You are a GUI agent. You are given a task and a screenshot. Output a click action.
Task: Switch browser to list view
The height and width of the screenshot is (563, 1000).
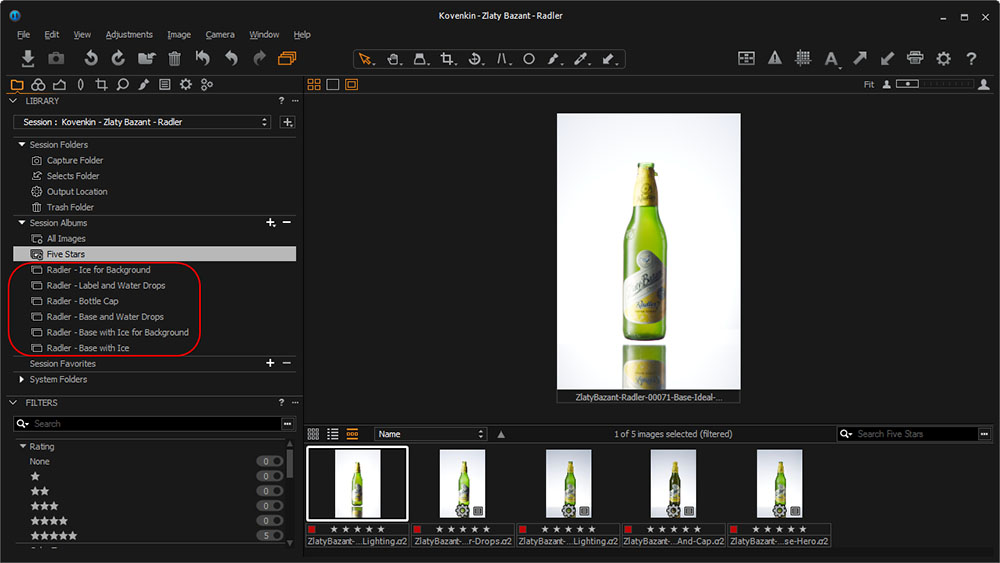[333, 434]
